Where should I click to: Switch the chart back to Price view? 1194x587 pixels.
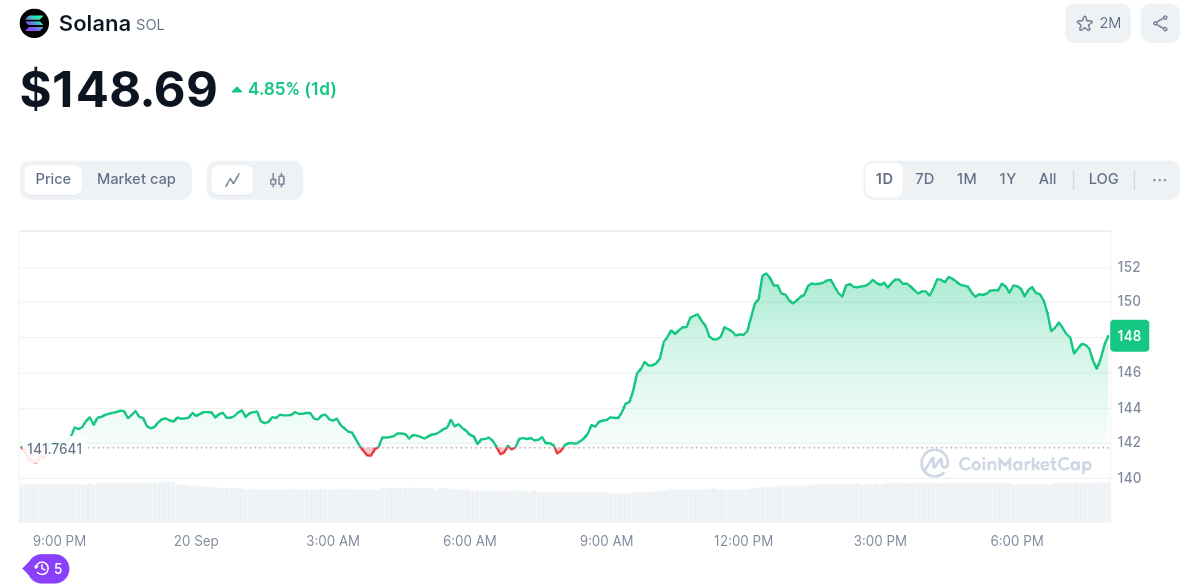pyautogui.click(x=53, y=180)
